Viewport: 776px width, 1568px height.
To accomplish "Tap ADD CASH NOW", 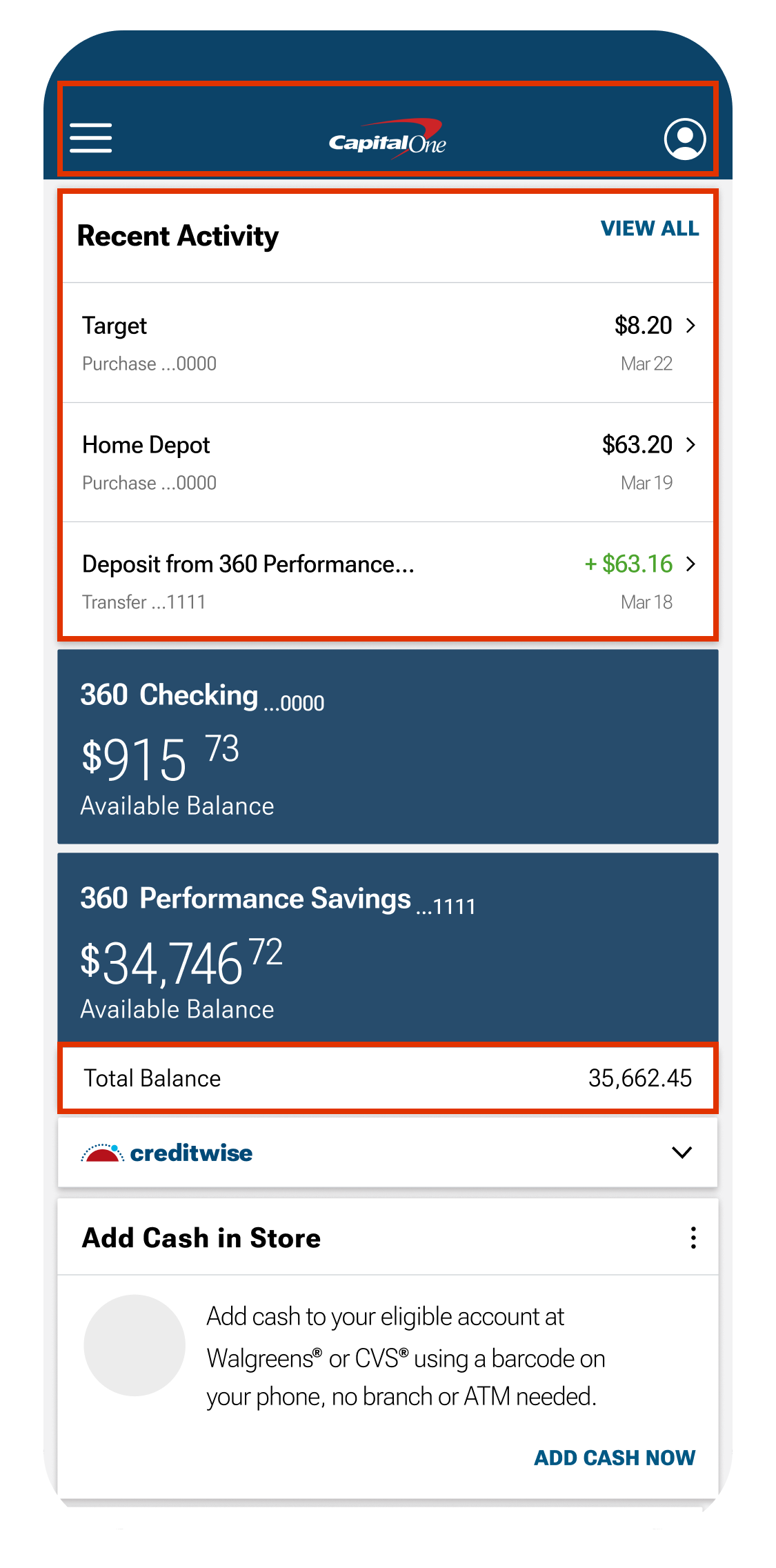I will coord(615,1458).
